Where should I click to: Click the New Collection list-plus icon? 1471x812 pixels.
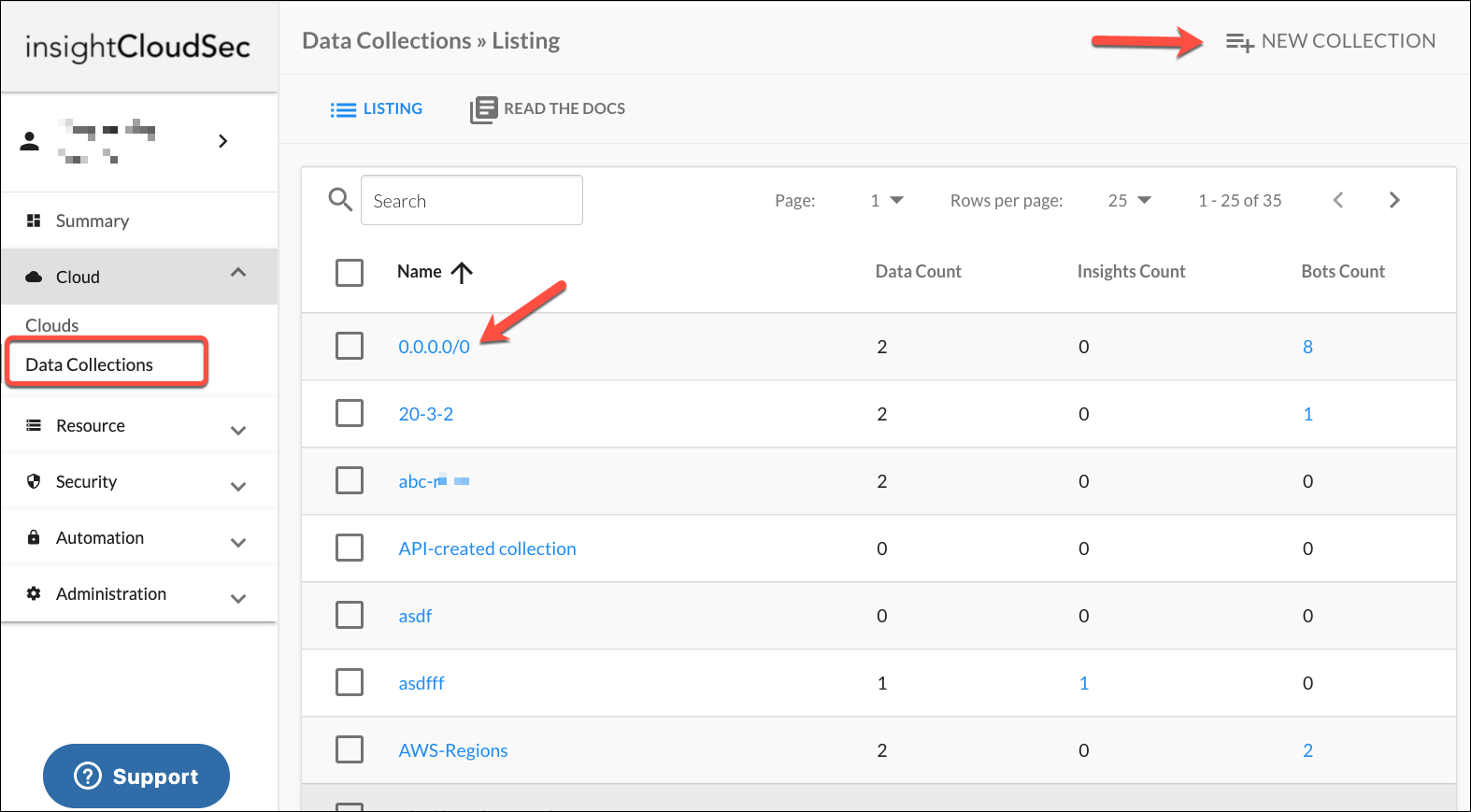pyautogui.click(x=1240, y=42)
